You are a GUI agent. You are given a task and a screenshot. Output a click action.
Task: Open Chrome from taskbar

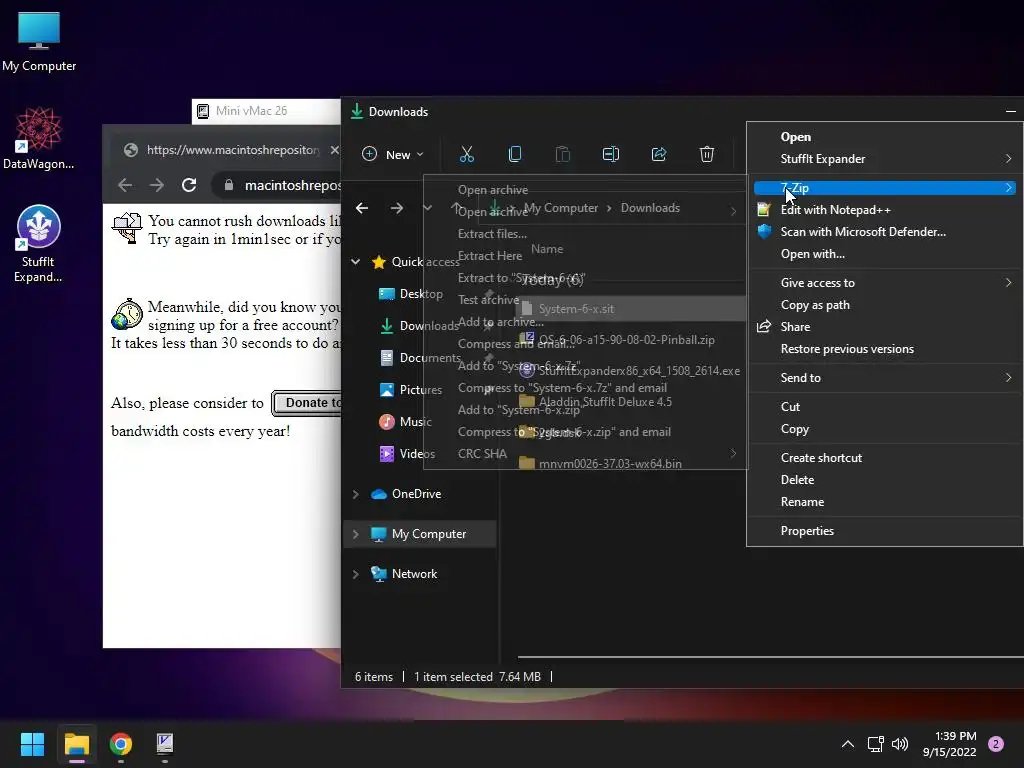click(x=121, y=744)
